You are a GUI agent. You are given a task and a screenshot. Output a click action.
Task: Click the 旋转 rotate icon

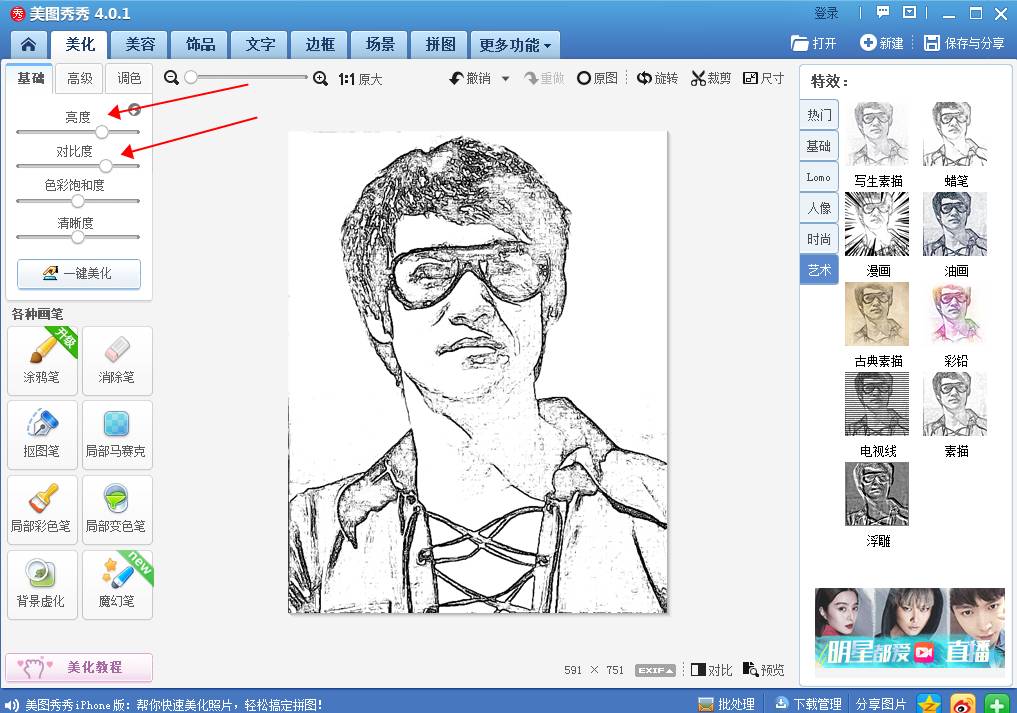coord(645,78)
